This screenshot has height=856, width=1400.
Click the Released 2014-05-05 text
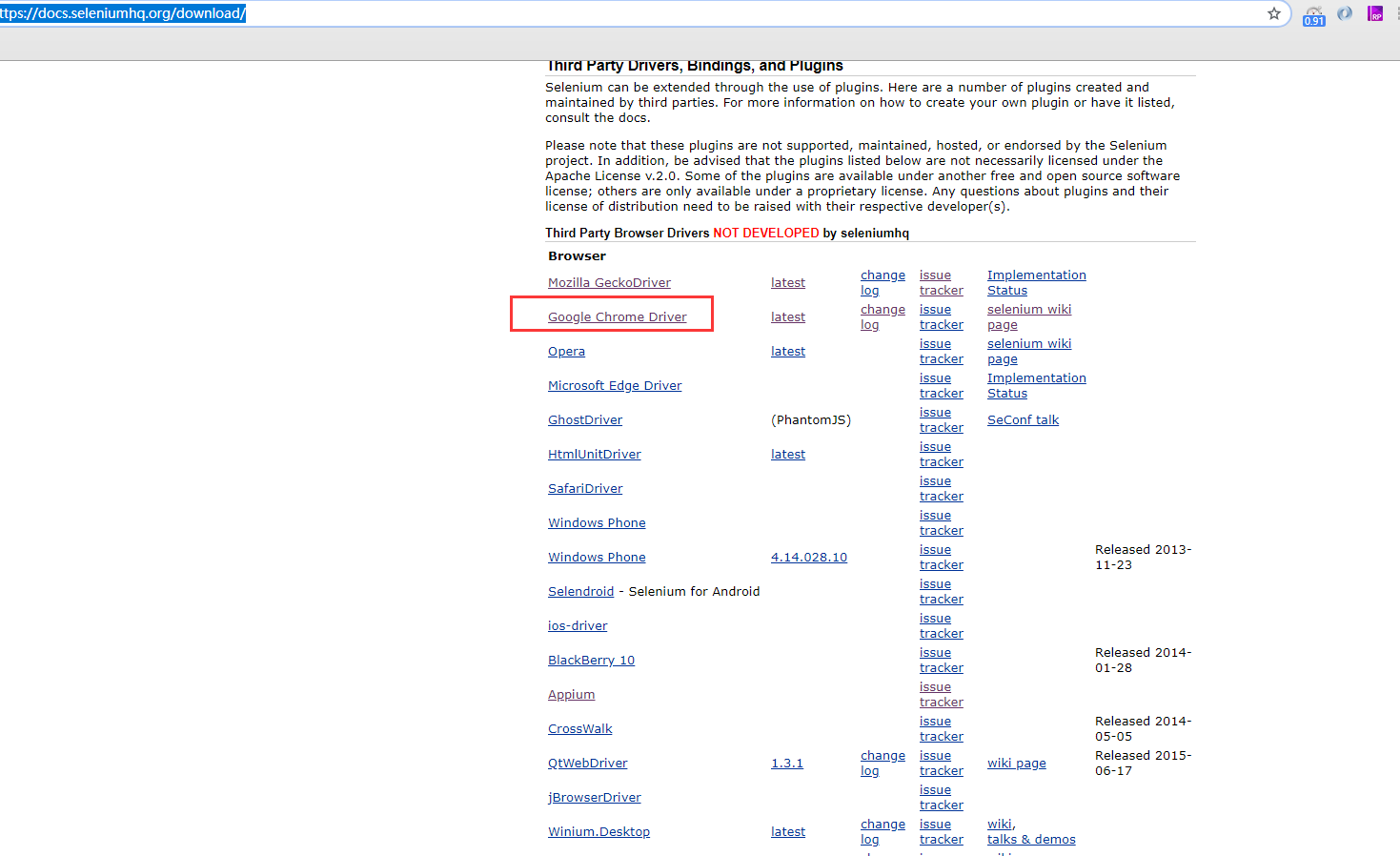click(1143, 728)
